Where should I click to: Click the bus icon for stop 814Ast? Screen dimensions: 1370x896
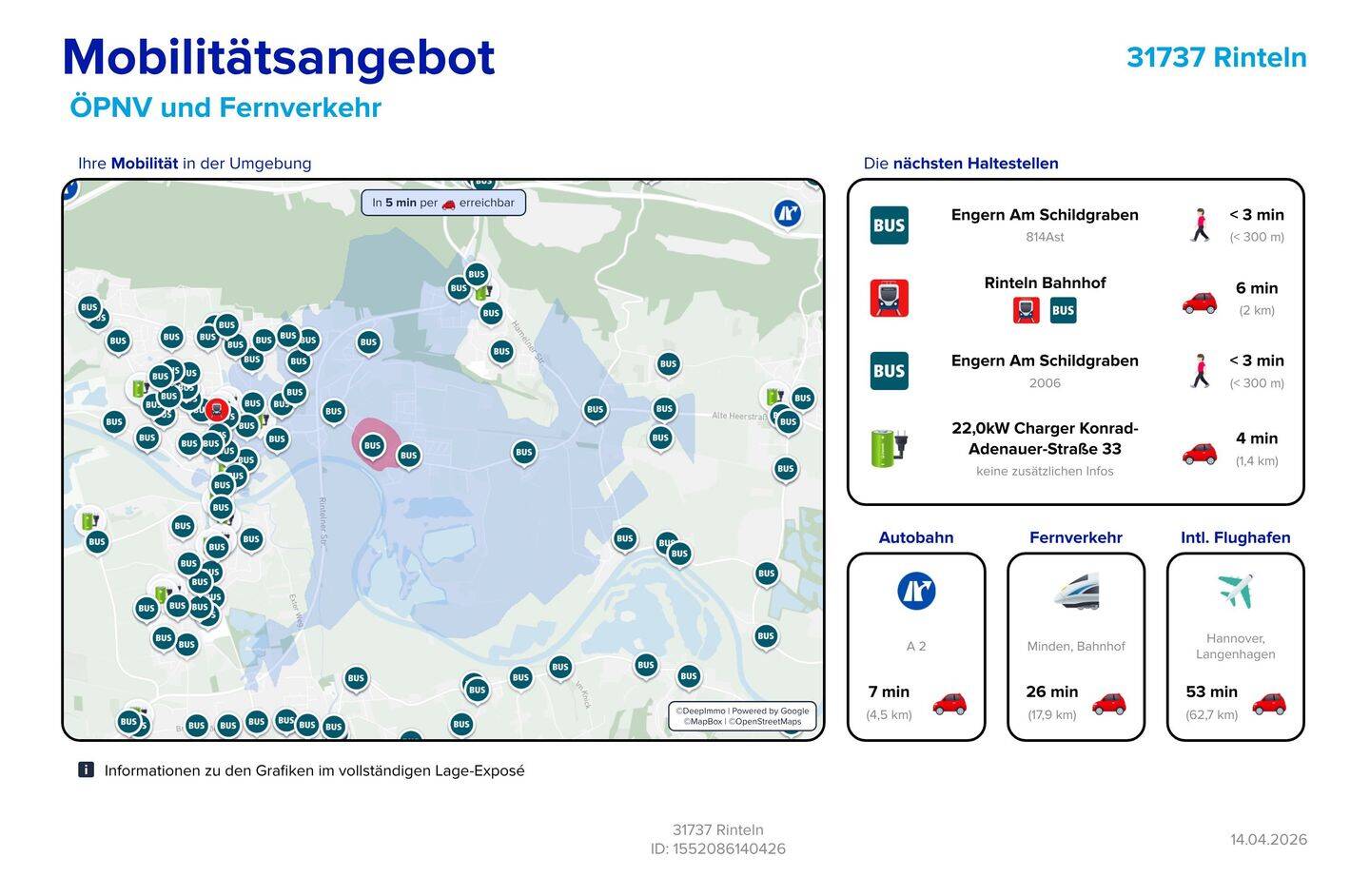coord(889,225)
